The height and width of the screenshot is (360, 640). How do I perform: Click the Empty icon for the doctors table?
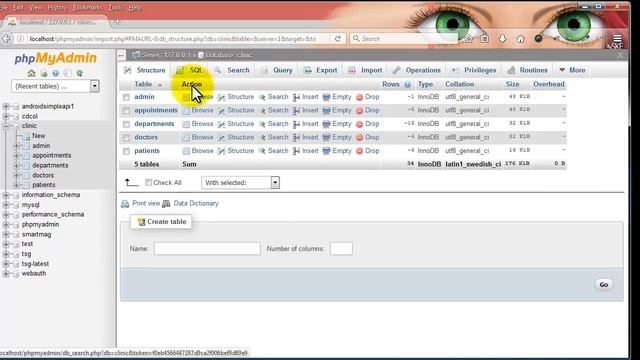coord(326,137)
